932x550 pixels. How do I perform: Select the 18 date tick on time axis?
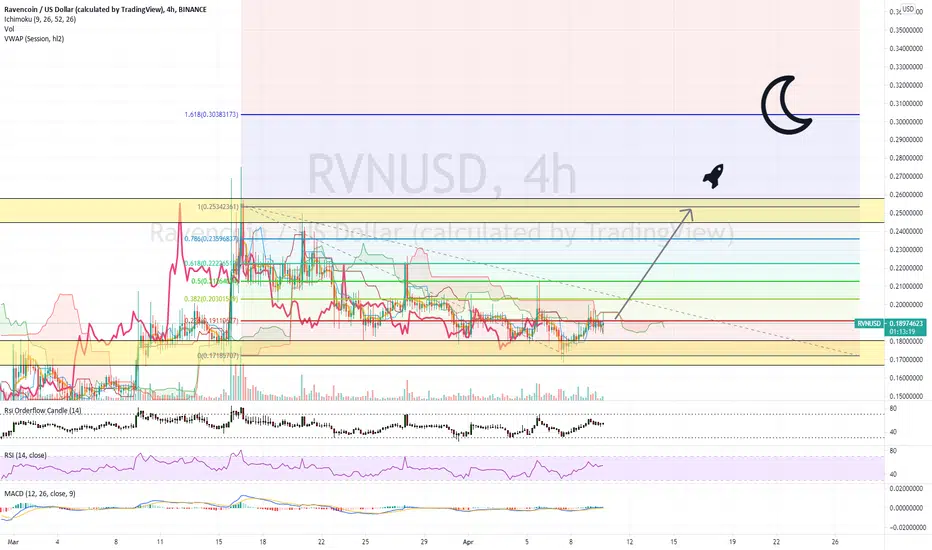(263, 542)
